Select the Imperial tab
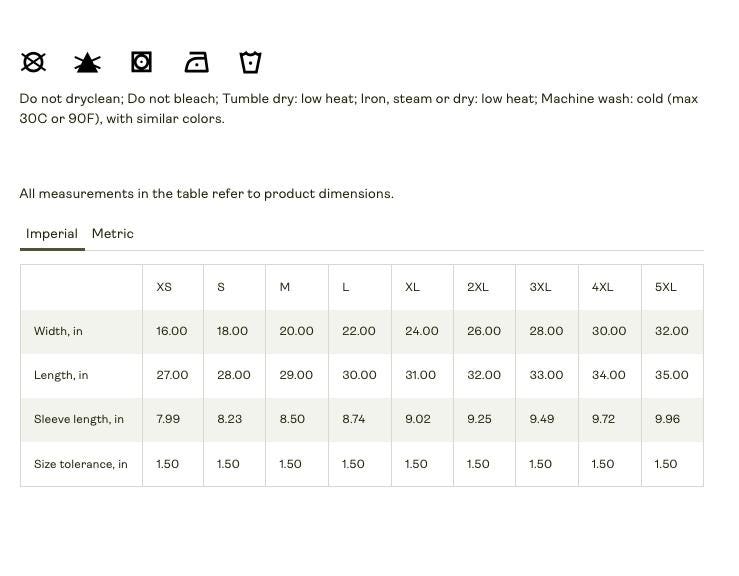The width and height of the screenshot is (739, 576). click(x=52, y=234)
